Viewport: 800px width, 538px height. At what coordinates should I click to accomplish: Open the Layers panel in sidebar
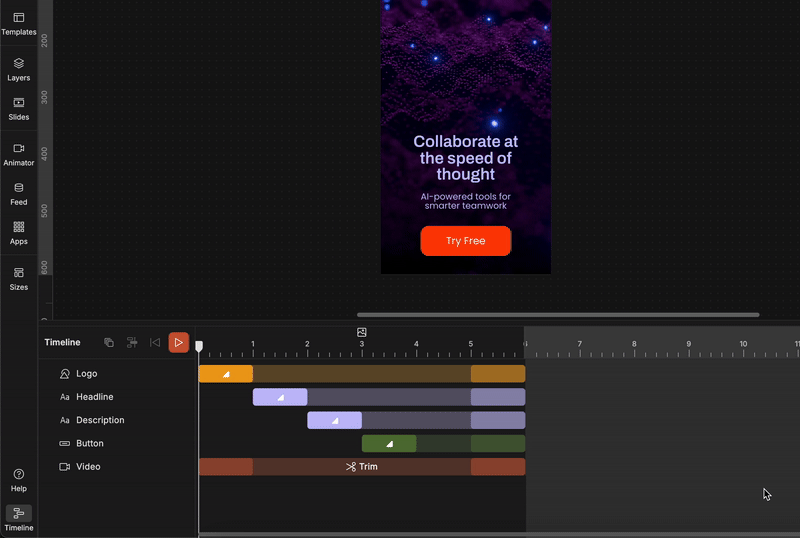tap(18, 69)
